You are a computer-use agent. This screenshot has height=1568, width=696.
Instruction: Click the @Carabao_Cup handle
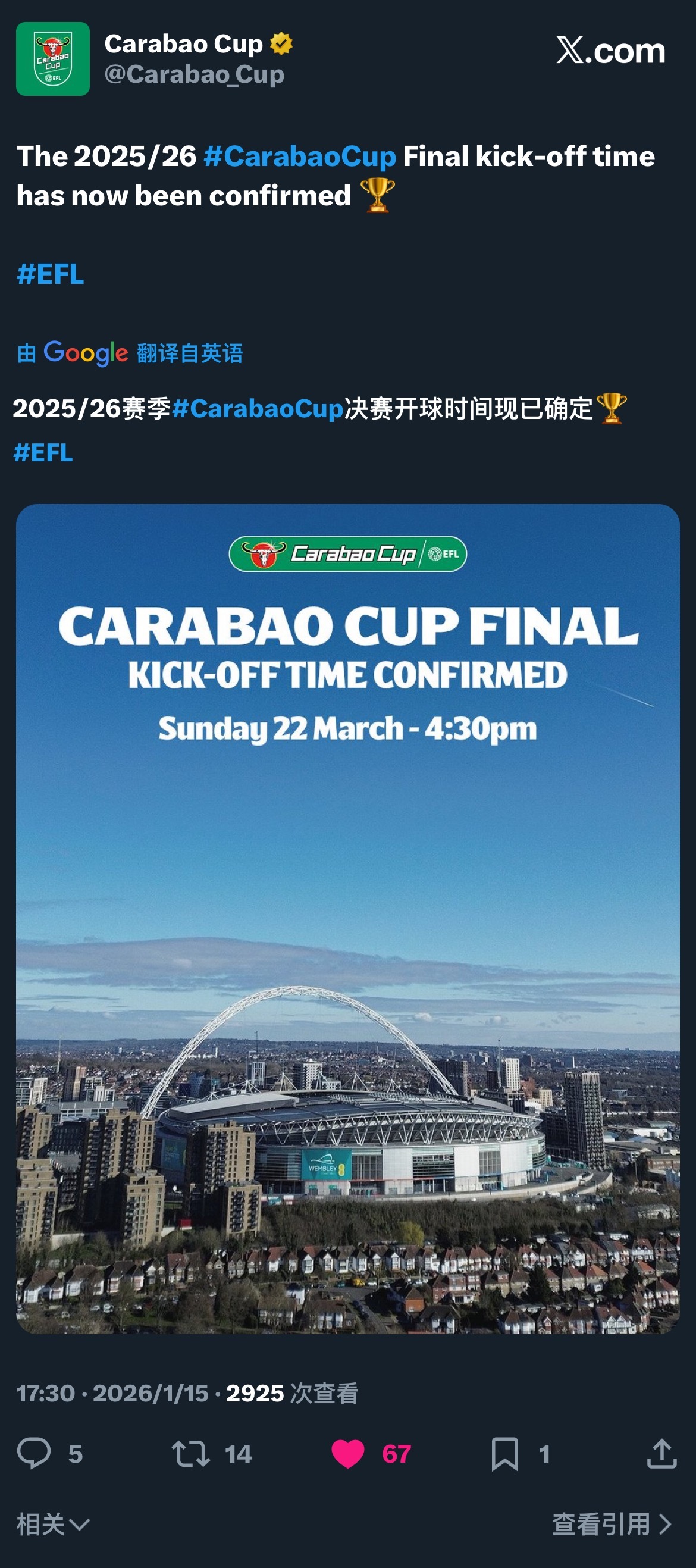tap(194, 74)
